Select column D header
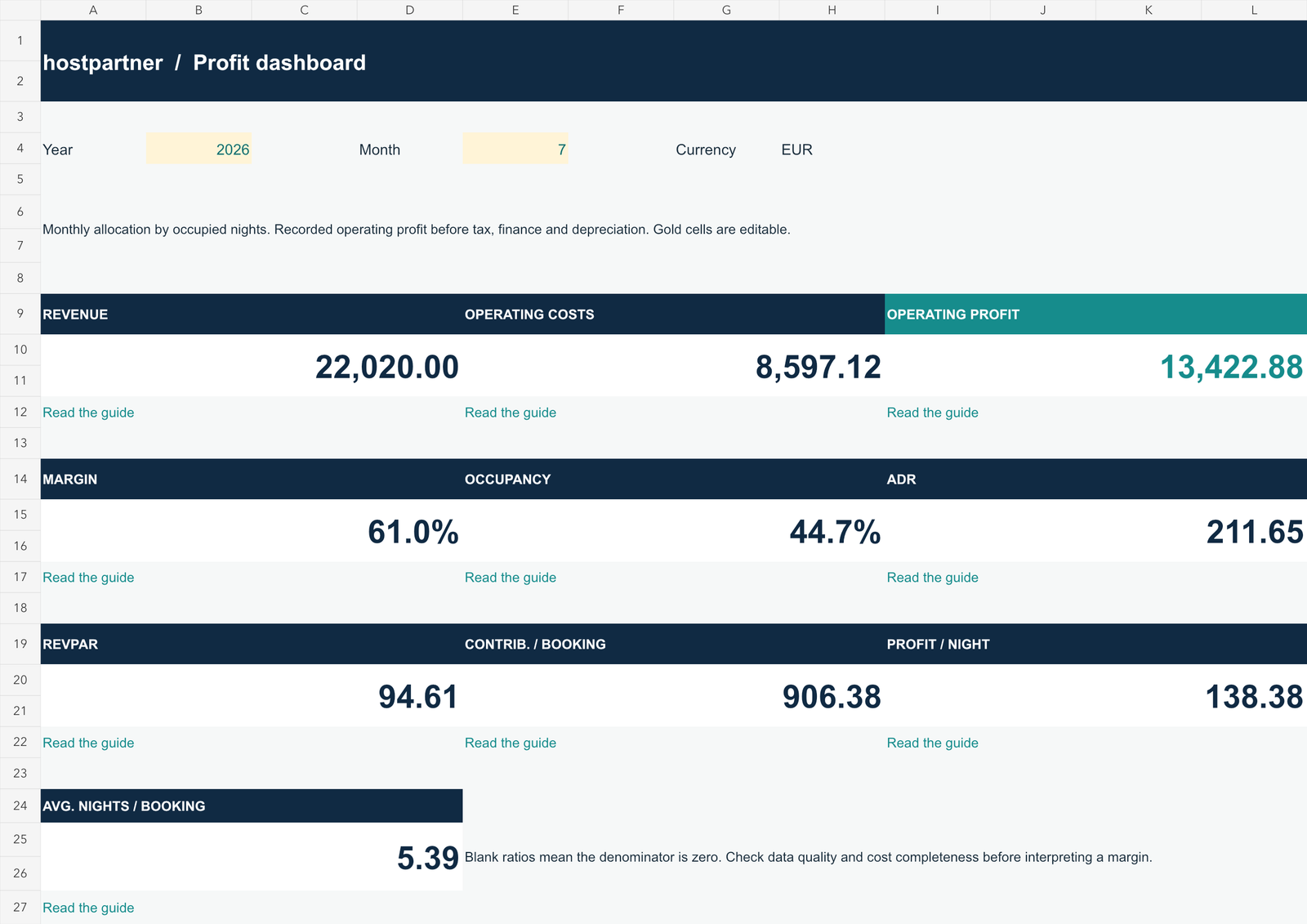The image size is (1307, 924). tap(409, 10)
